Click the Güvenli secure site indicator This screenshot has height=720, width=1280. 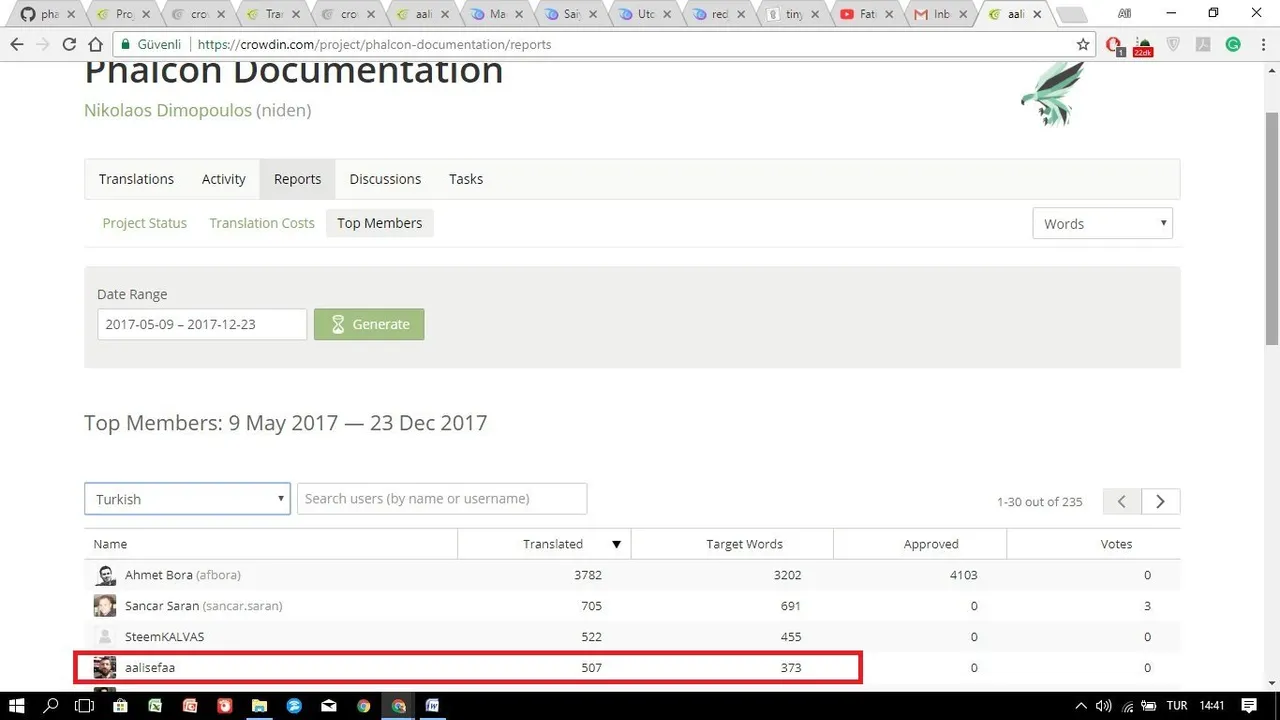click(x=150, y=45)
